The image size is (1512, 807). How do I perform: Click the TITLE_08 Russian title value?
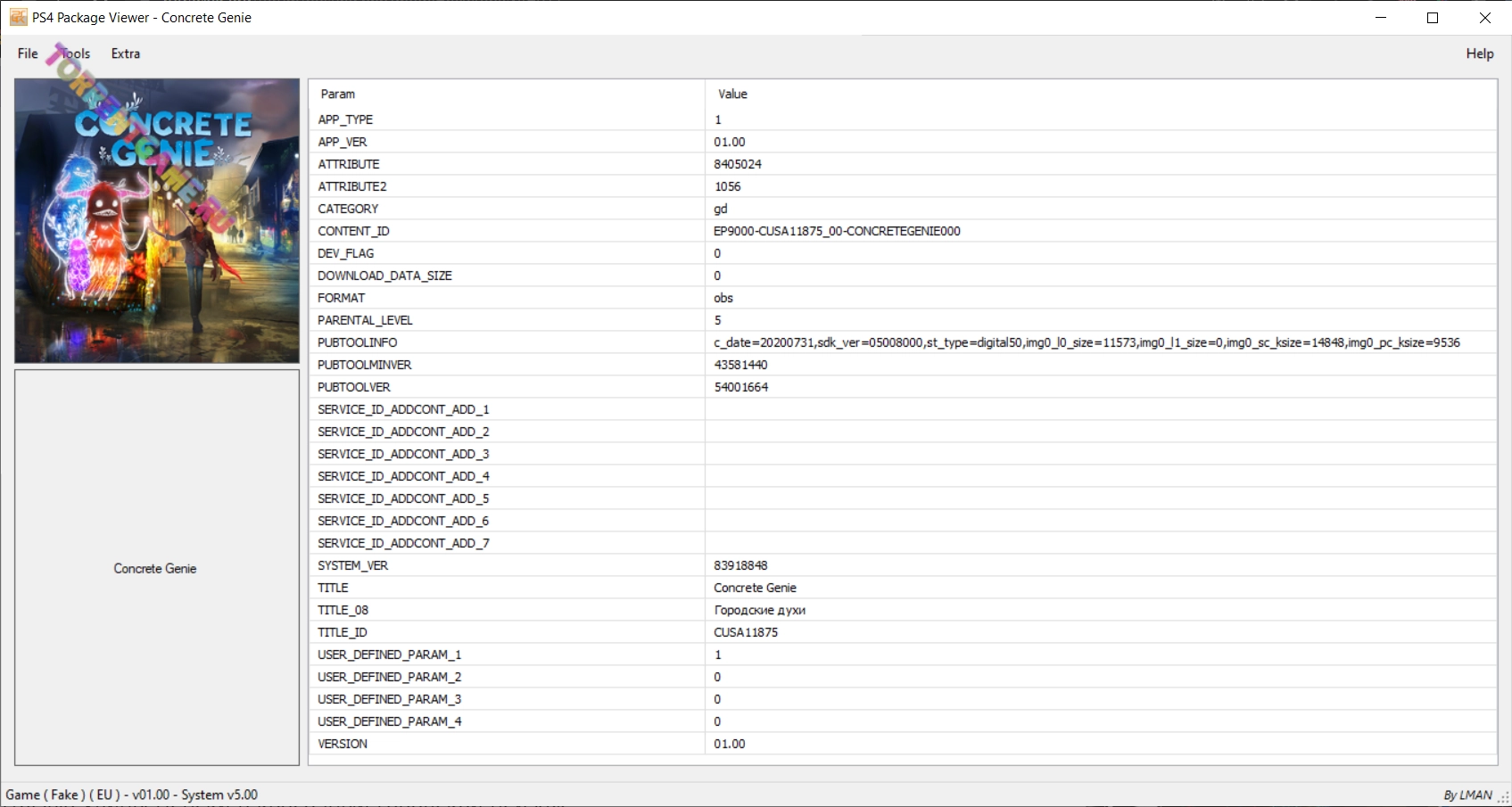point(760,610)
